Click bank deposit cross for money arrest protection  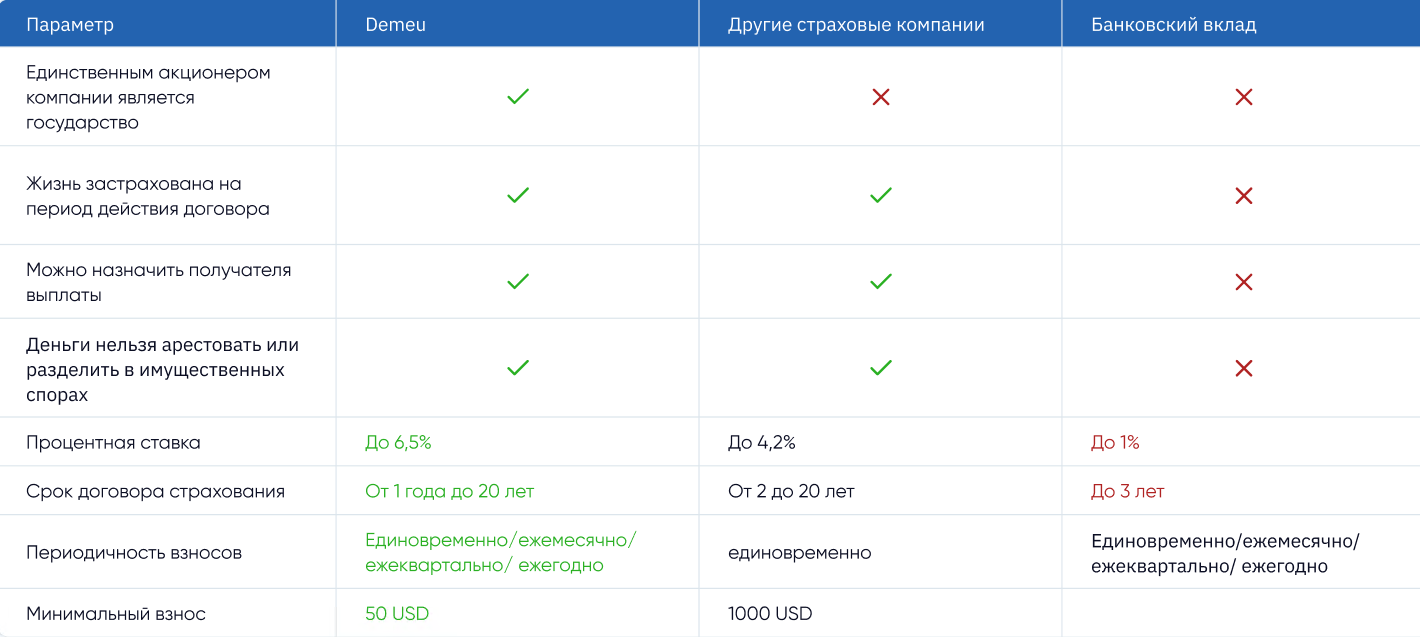coord(1243,368)
